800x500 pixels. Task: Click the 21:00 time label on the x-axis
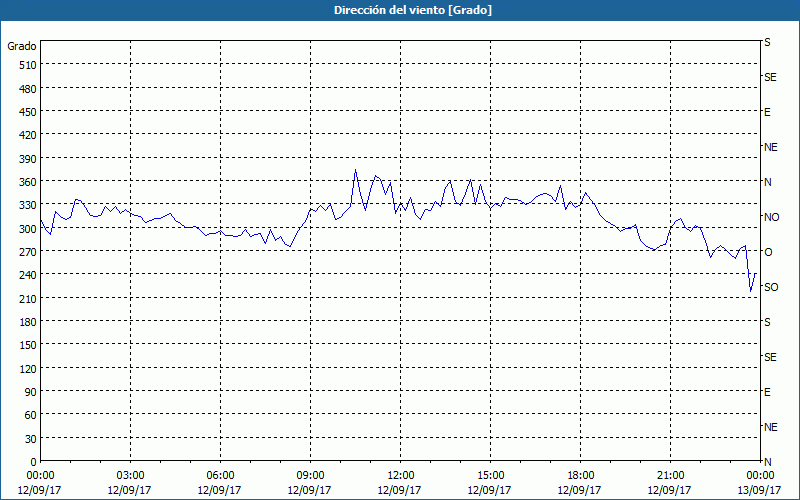coord(670,475)
